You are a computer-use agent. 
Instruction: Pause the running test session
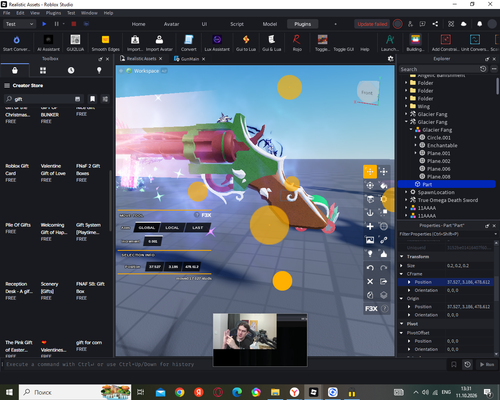click(56, 24)
